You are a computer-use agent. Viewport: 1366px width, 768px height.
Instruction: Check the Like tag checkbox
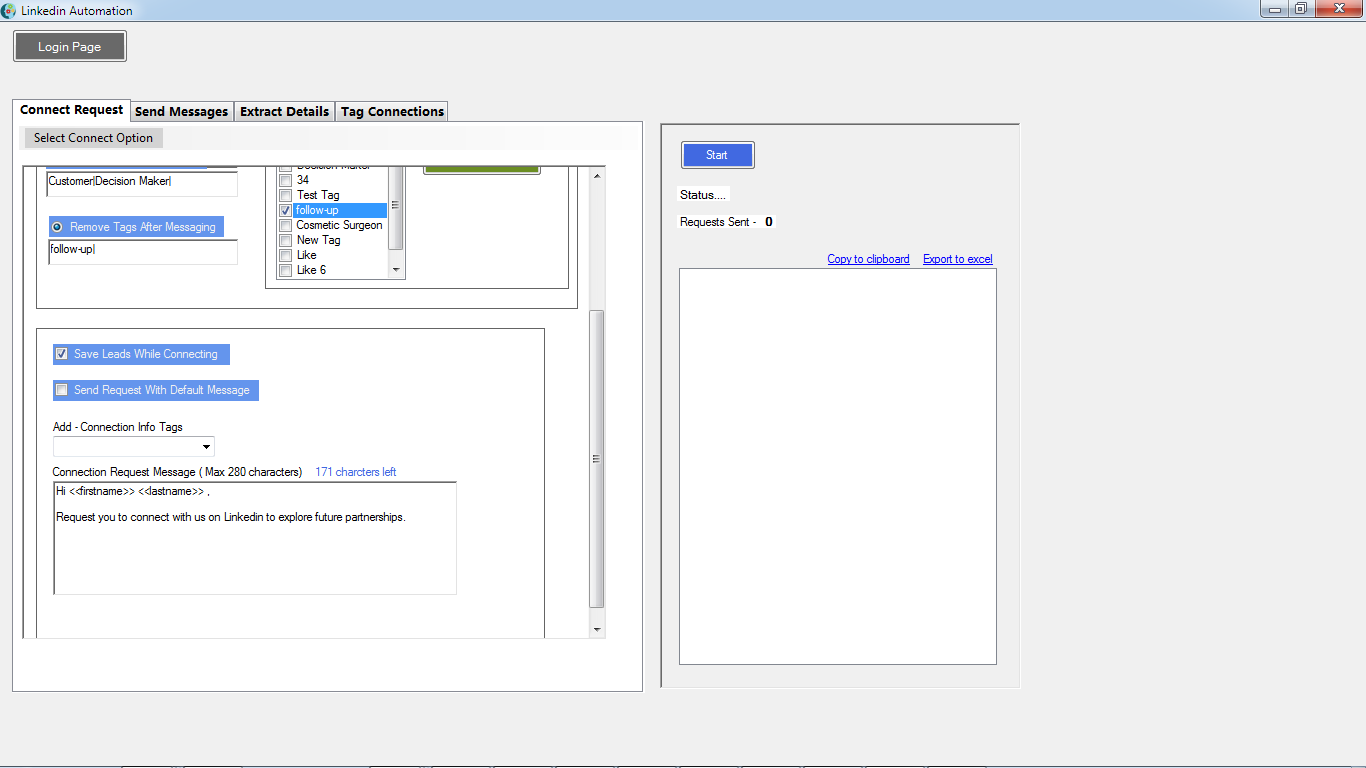pyautogui.click(x=285, y=256)
